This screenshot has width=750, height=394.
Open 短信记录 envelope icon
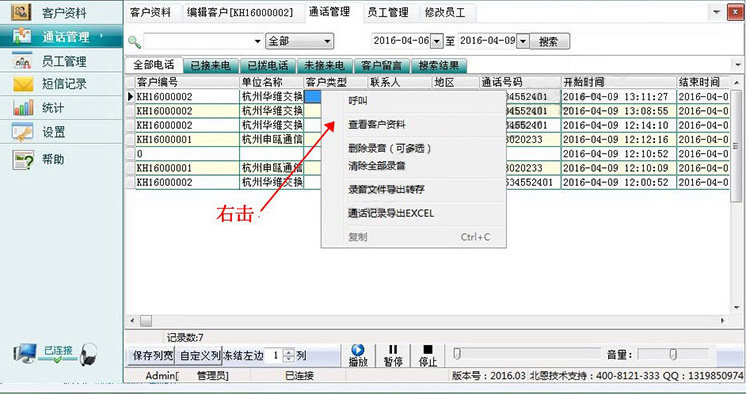point(23,84)
